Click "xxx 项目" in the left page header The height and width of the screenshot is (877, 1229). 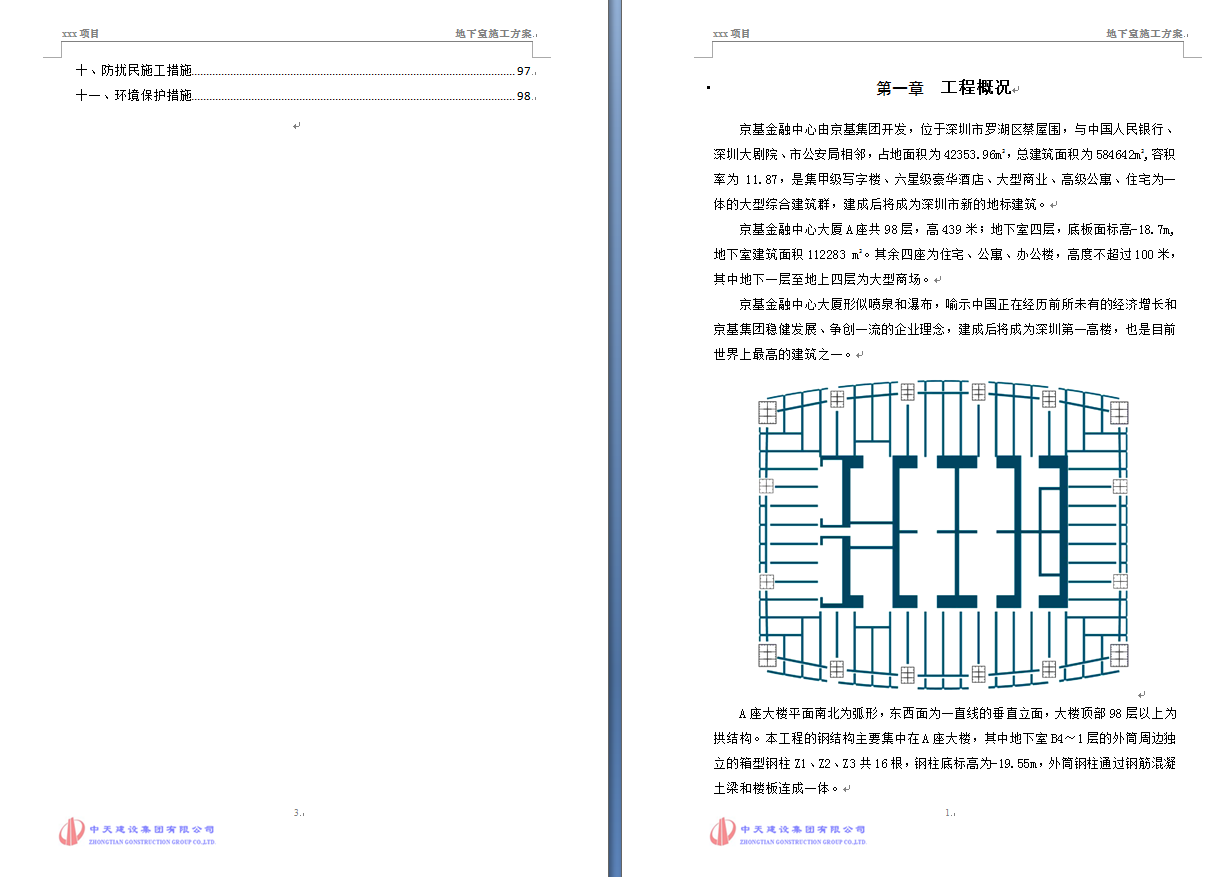(x=81, y=33)
